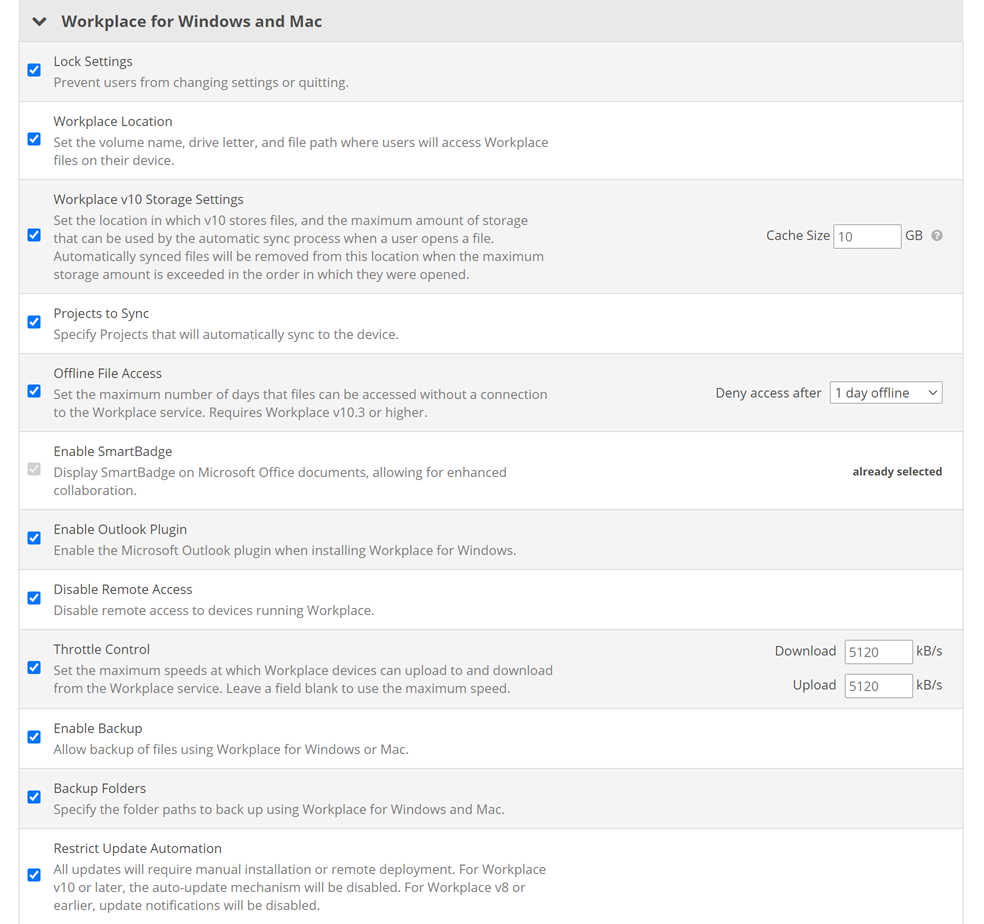The image size is (984, 924).
Task: Uncheck the Throttle Control checkbox
Action: pos(34,667)
